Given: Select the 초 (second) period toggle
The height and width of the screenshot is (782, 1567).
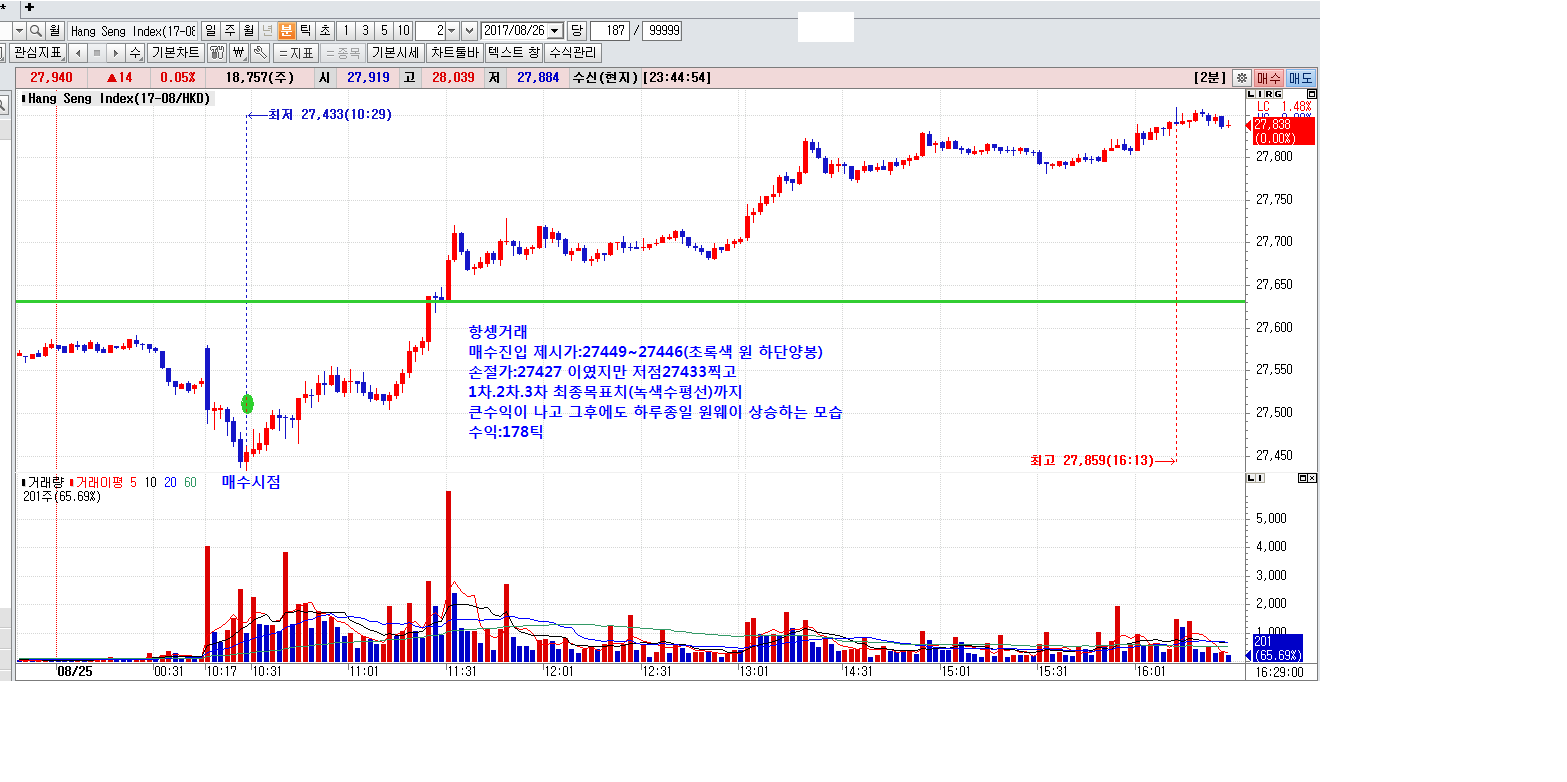Looking at the screenshot, I should click(x=325, y=31).
